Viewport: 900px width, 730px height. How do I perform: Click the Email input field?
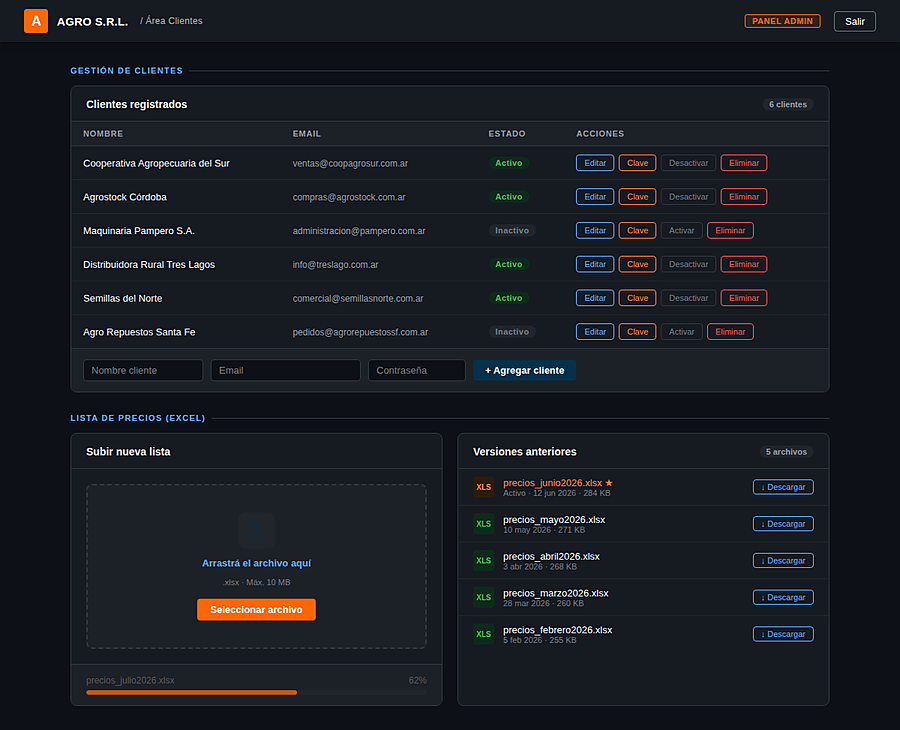tap(285, 370)
